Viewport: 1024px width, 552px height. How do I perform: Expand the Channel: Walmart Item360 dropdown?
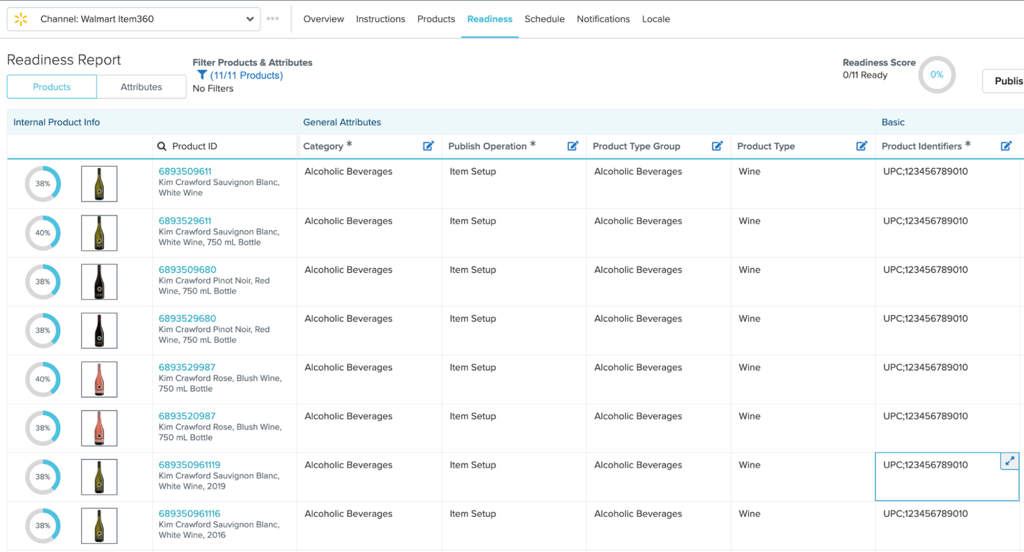[134, 19]
